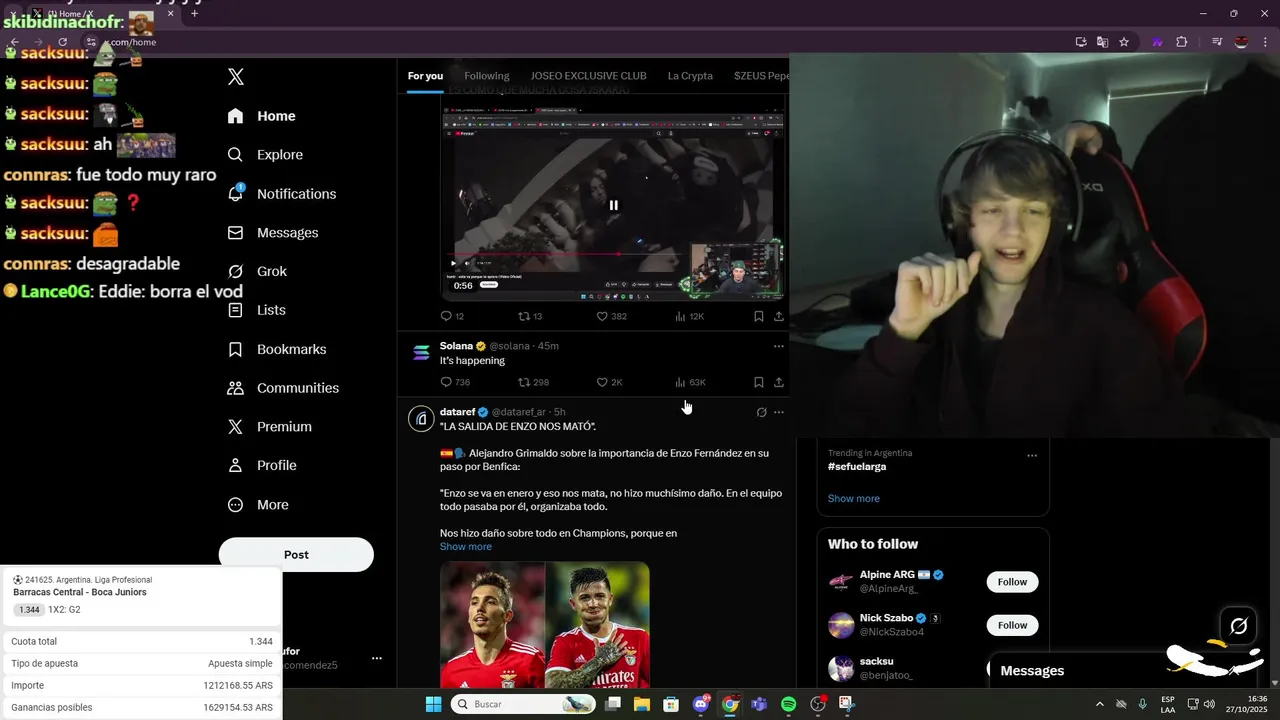This screenshot has height=720, width=1280.
Task: Share Solana's post
Action: 779,382
